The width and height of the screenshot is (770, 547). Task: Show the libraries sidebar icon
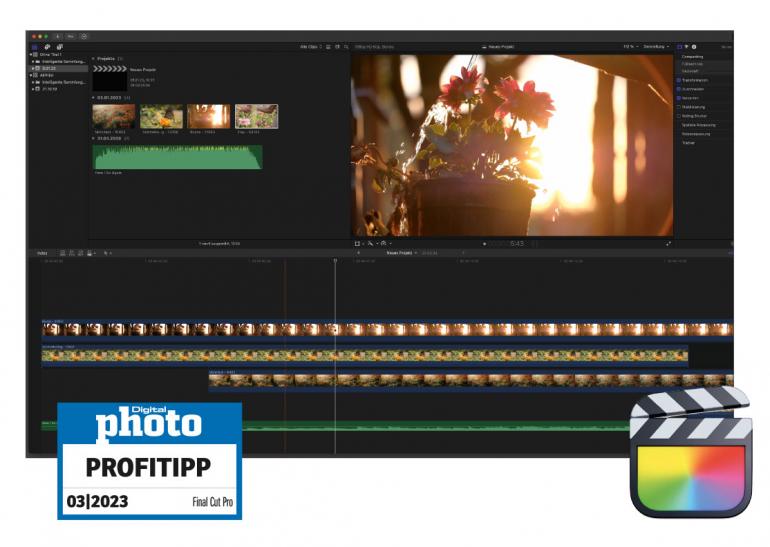click(x=35, y=47)
